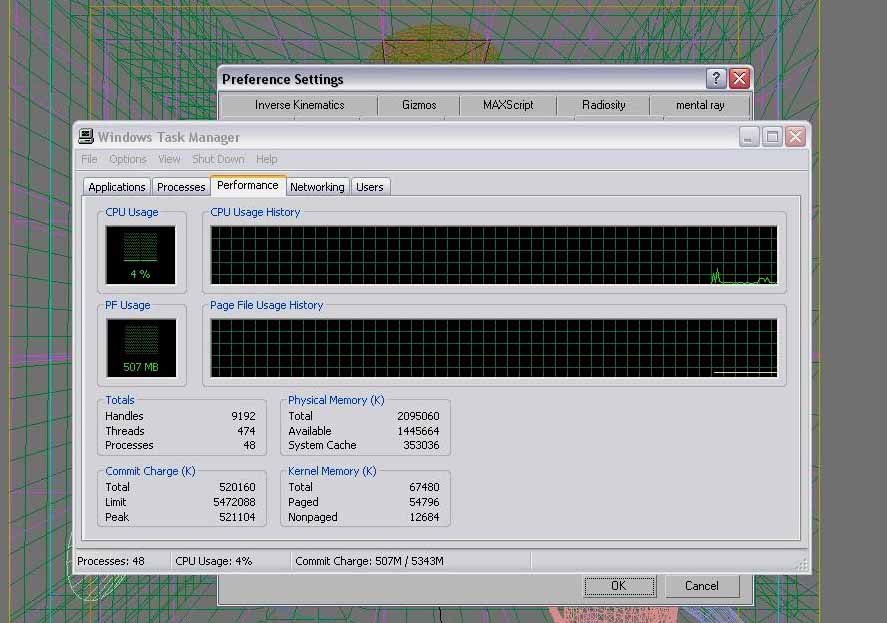This screenshot has height=623, width=887.
Task: Click the Task Manager resize grip corner
Action: point(803,564)
